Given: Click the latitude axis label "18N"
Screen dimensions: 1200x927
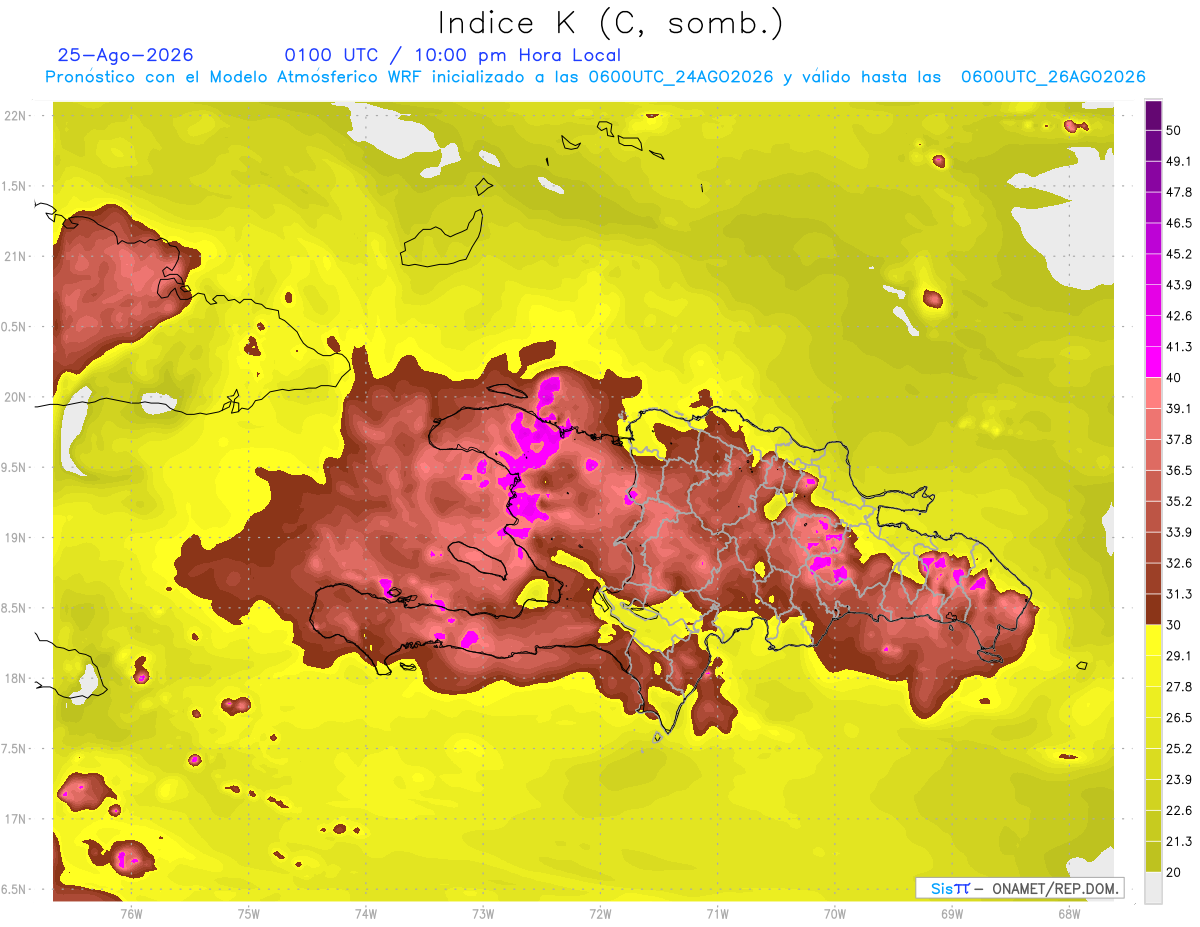Looking at the screenshot, I should 17,678.
